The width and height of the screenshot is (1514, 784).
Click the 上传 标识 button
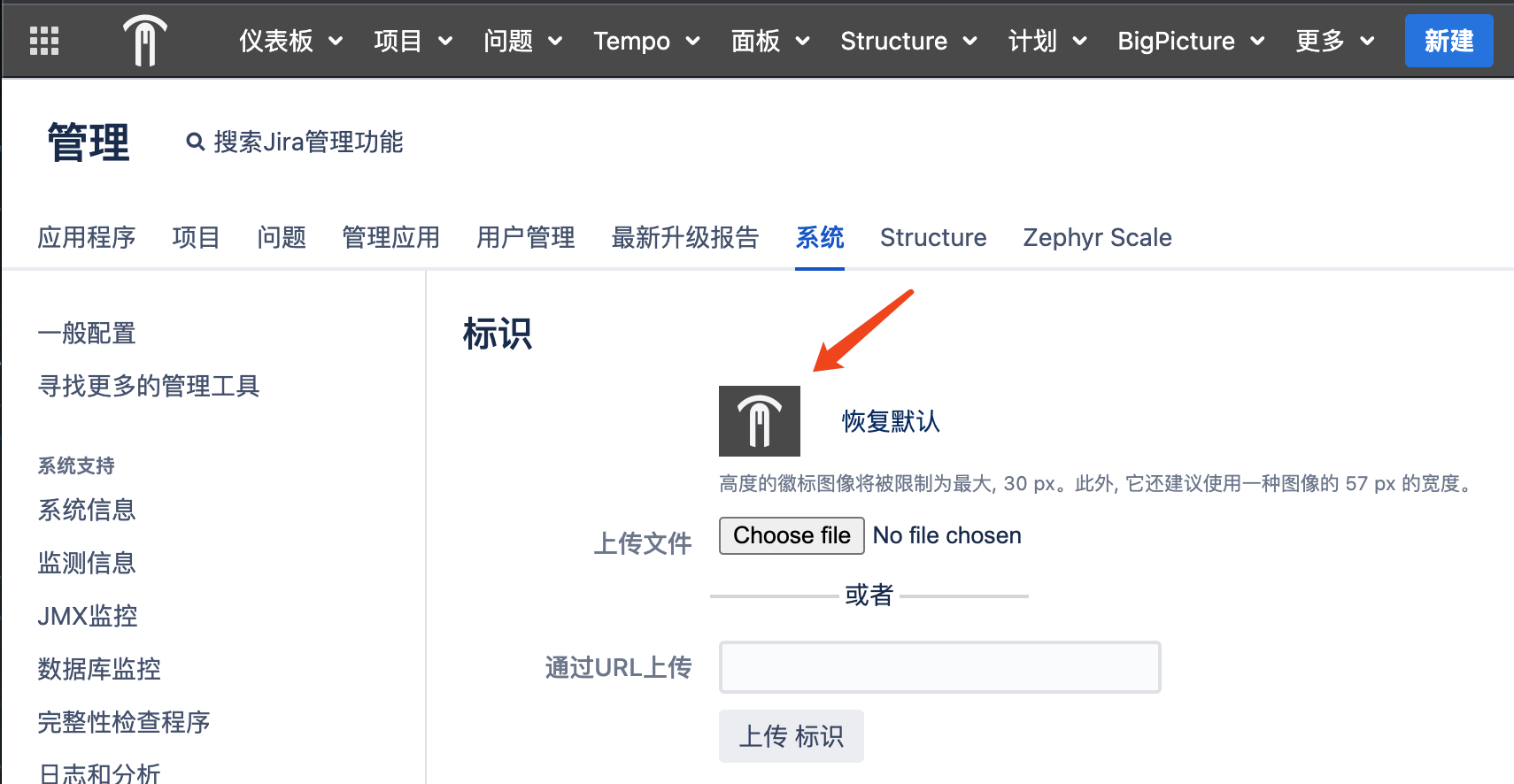pyautogui.click(x=792, y=736)
